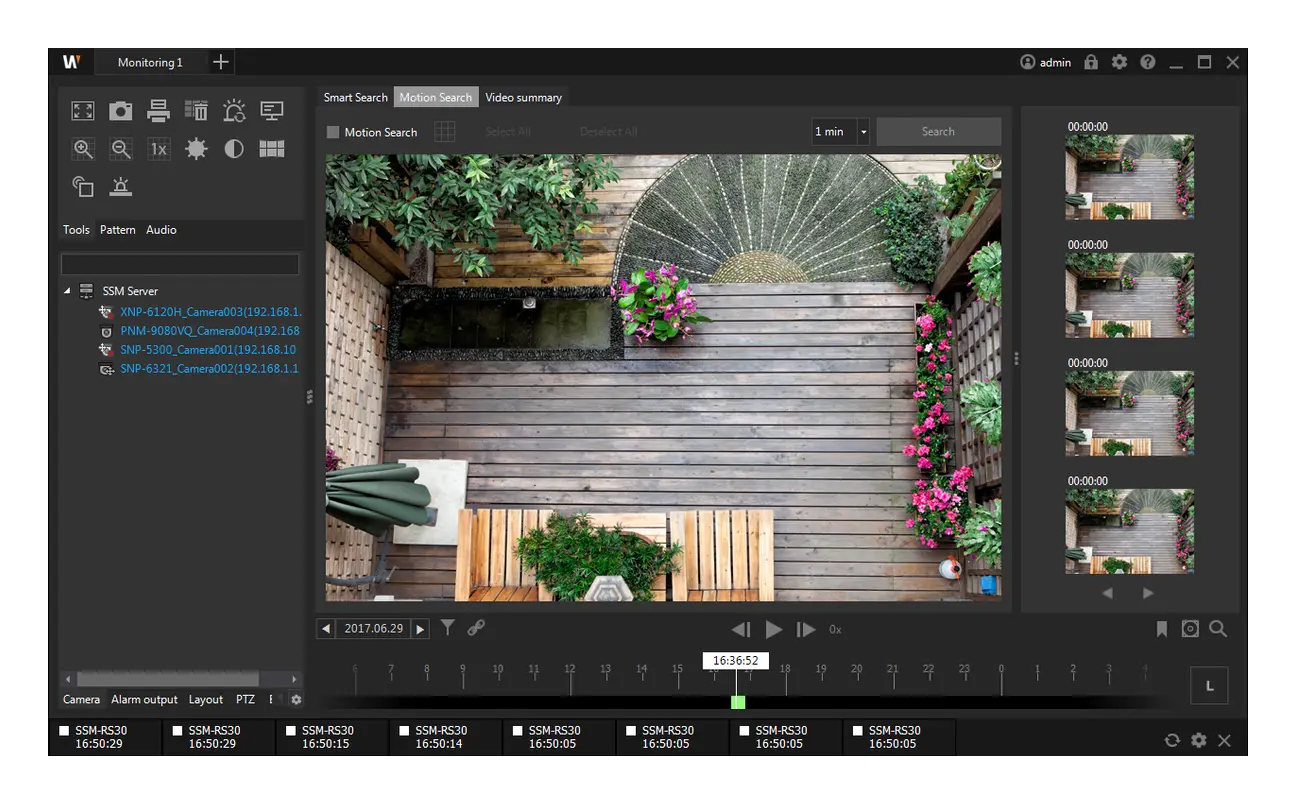Enable the Motion Search checkbox
The image size is (1296, 804).
click(333, 132)
